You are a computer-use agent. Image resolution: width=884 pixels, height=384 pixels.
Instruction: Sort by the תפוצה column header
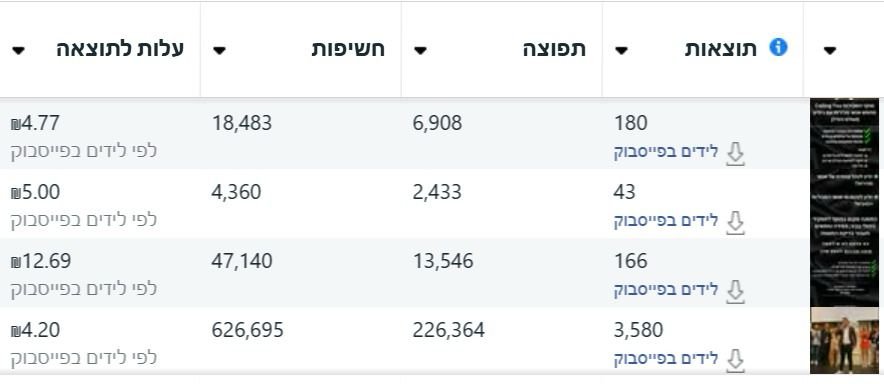pyautogui.click(x=554, y=49)
